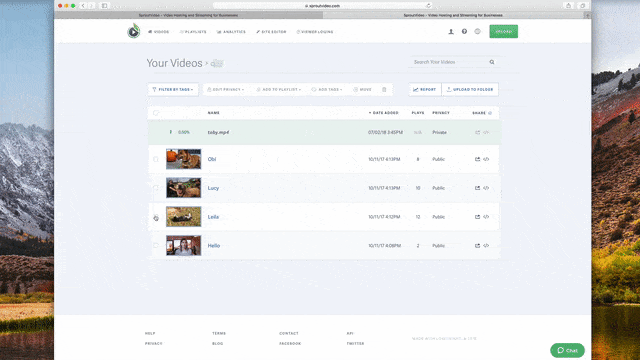Open the Obi video link
Image resolution: width=640 pixels, height=360 pixels.
click(212, 159)
